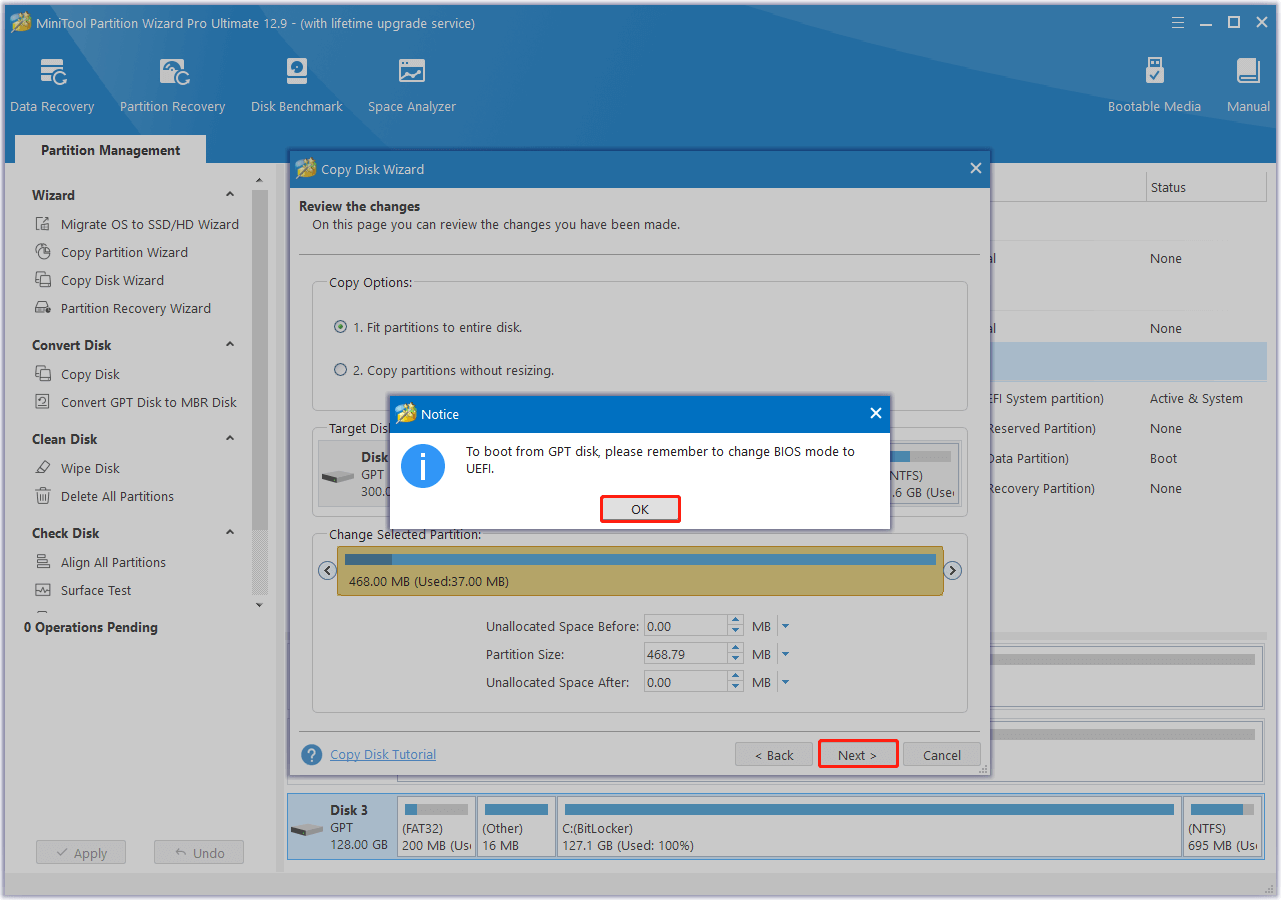Click the left arrow of partition bar
This screenshot has height=901, width=1282.
[x=327, y=570]
